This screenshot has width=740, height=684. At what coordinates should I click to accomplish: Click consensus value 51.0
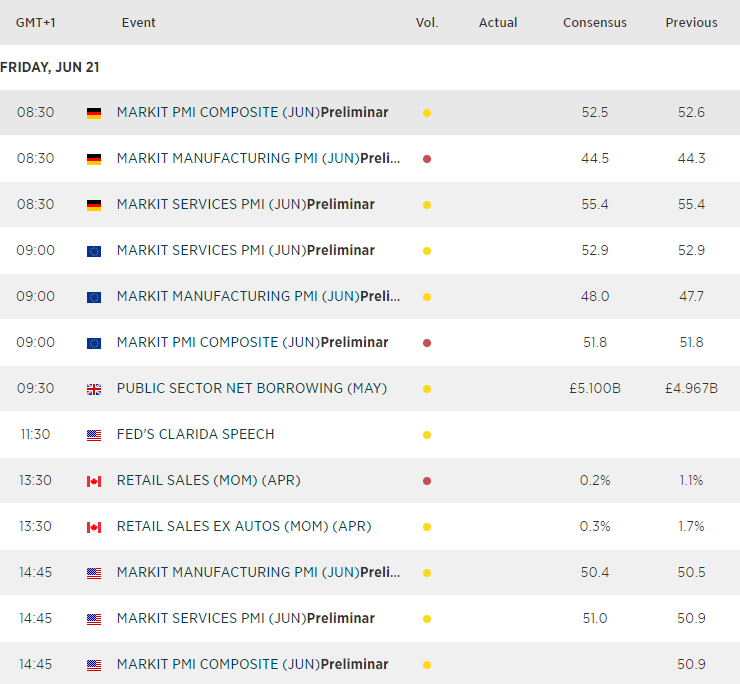click(x=595, y=618)
